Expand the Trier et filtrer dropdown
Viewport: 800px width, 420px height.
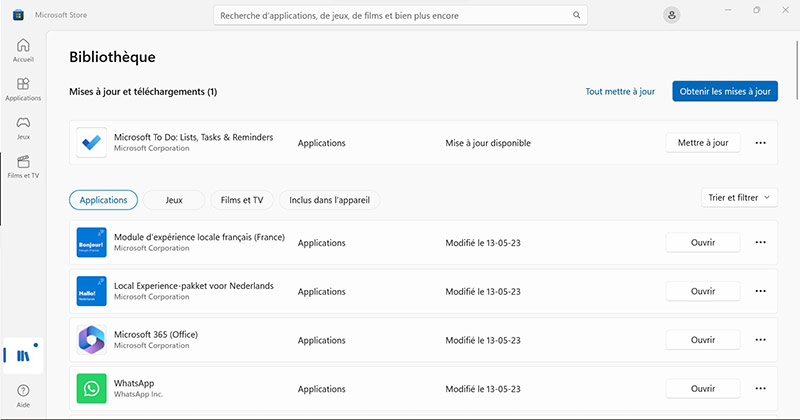739,198
